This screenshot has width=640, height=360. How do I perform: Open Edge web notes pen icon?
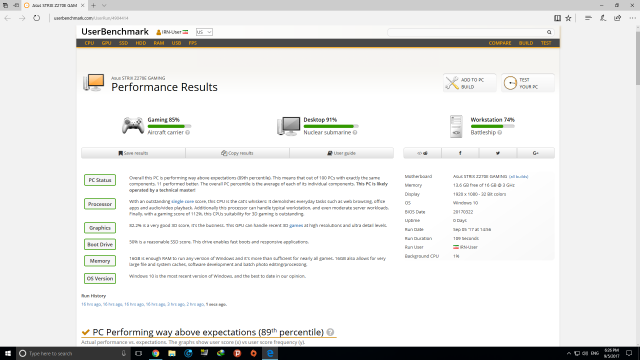pos(603,18)
